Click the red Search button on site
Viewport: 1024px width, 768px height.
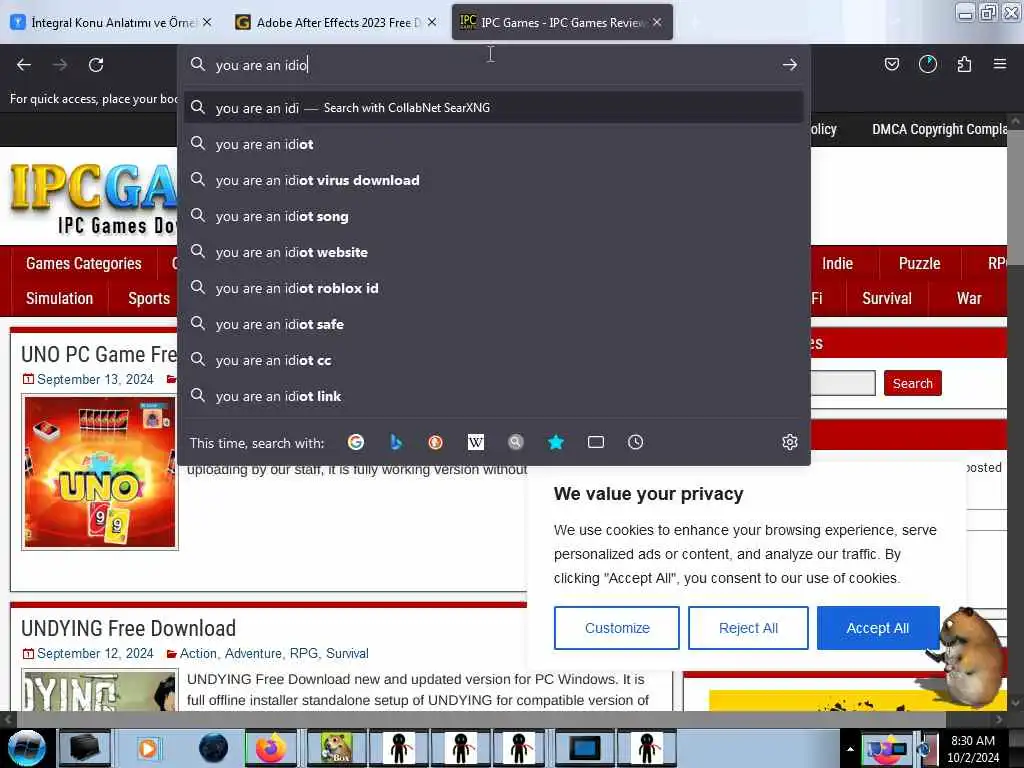click(x=912, y=383)
